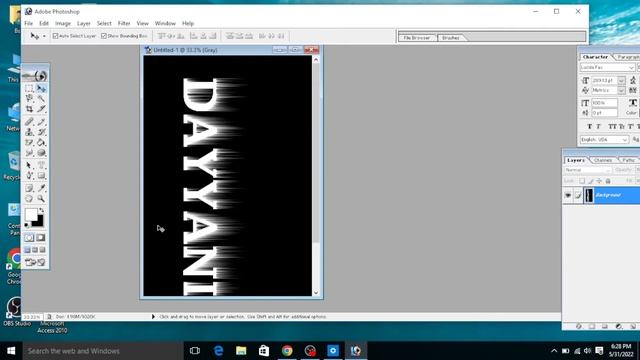Viewport: 640px width, 360px height.
Task: Select the Move tool in toolbox
Action: [x=41, y=88]
